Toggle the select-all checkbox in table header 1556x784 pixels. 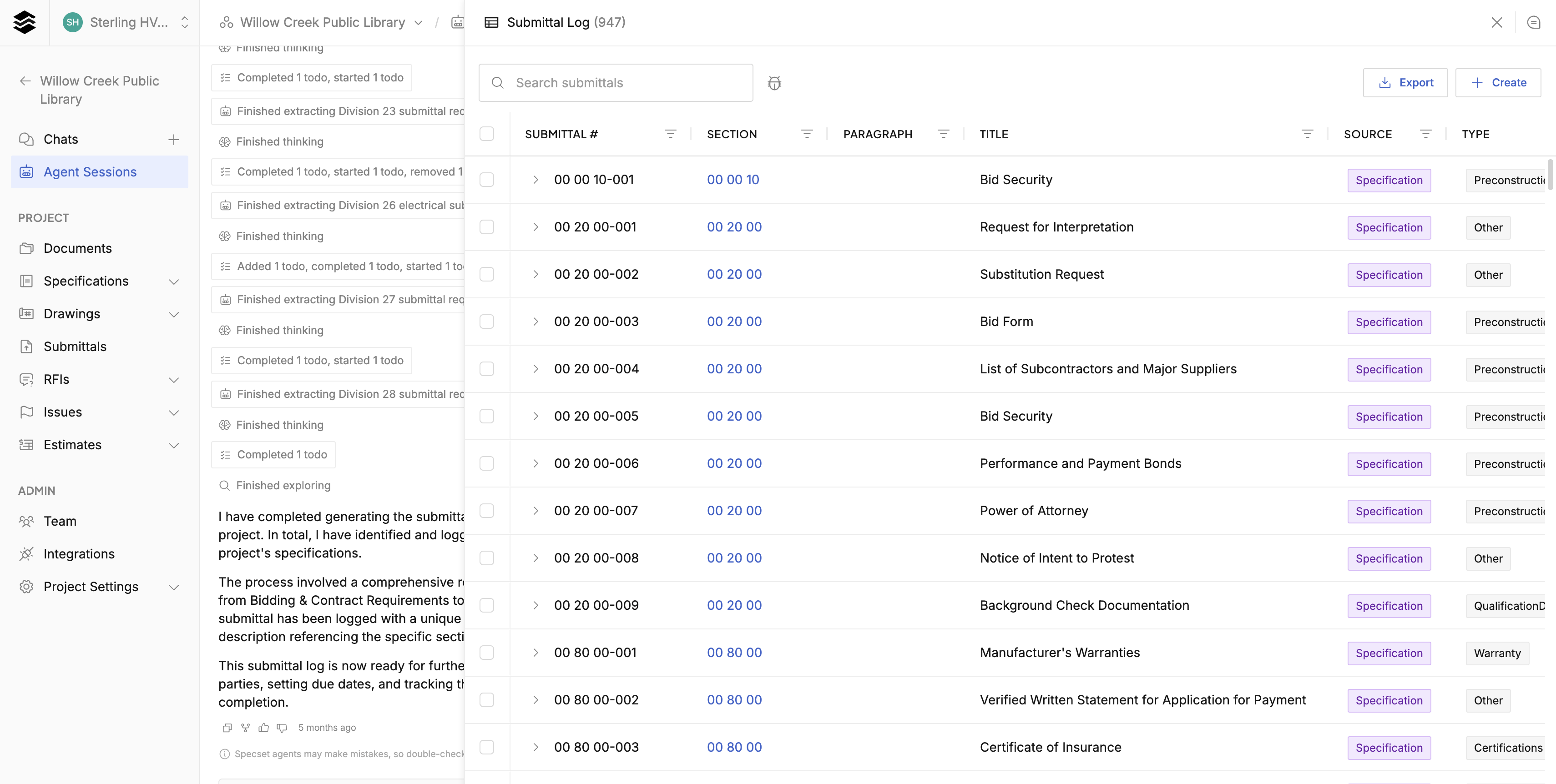coord(486,134)
